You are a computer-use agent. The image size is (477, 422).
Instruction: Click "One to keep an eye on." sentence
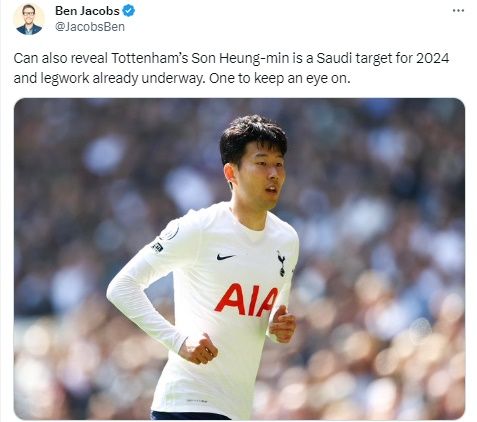[x=280, y=78]
